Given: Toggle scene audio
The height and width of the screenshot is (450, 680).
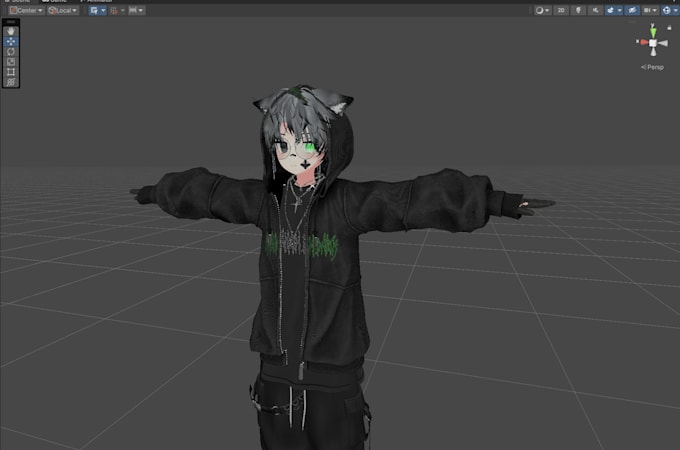Looking at the screenshot, I should pyautogui.click(x=595, y=10).
